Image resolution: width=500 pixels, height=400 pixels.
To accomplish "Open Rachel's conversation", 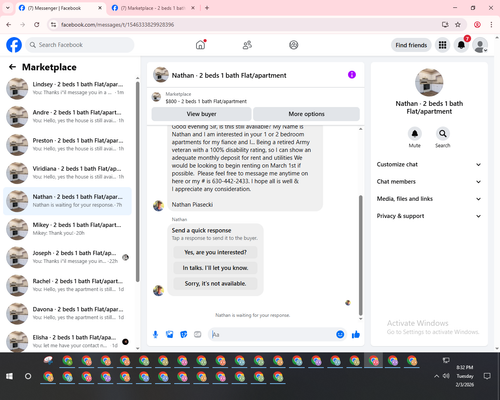I will 67,285.
